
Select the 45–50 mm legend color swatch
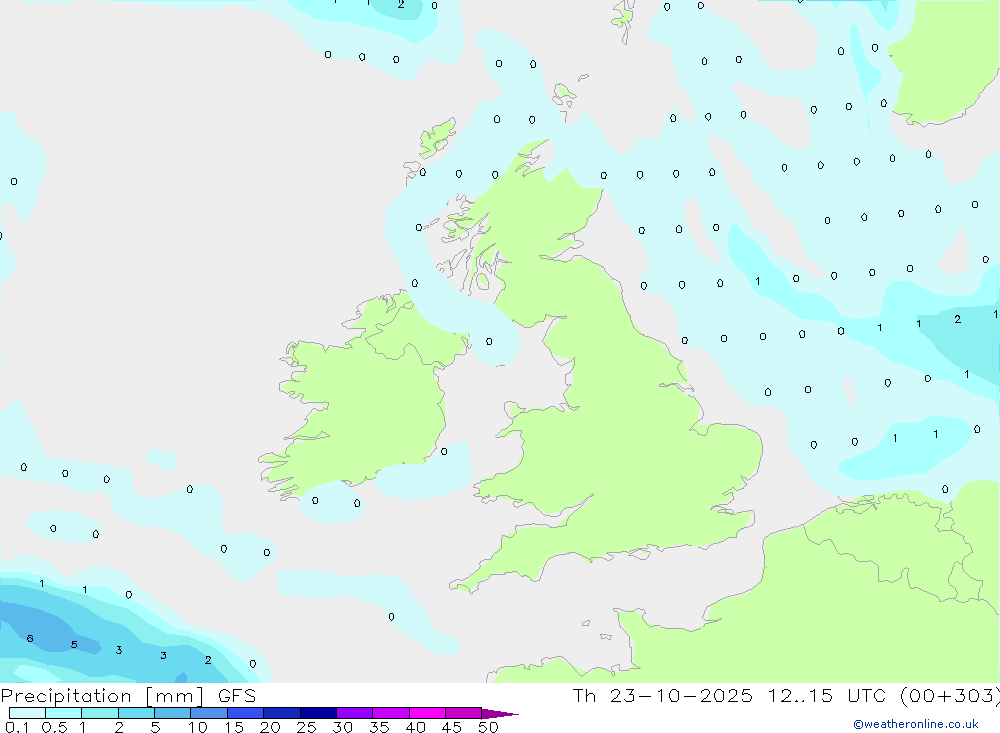pos(463,713)
